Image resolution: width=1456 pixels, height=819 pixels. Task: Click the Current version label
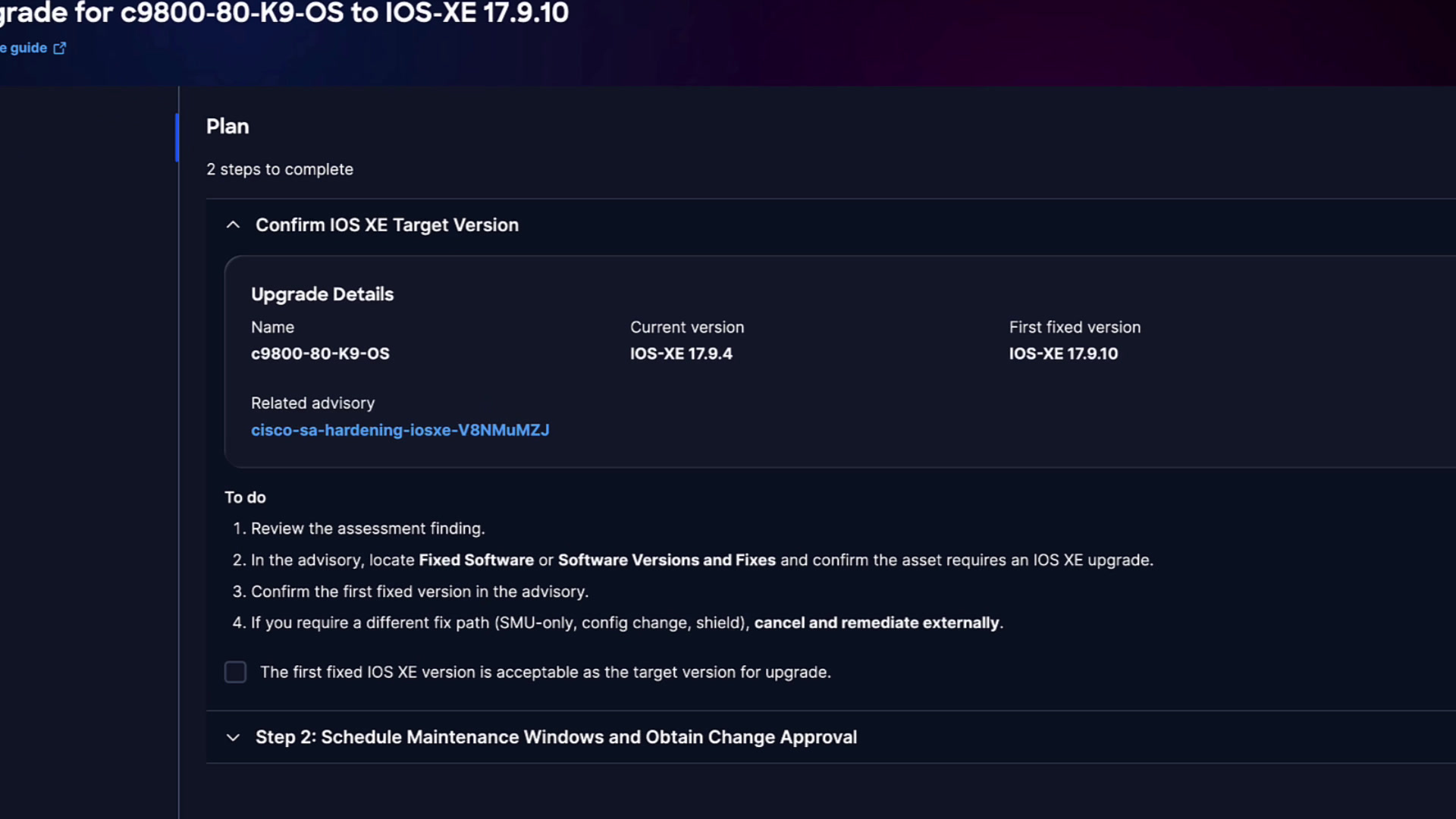pyautogui.click(x=687, y=328)
